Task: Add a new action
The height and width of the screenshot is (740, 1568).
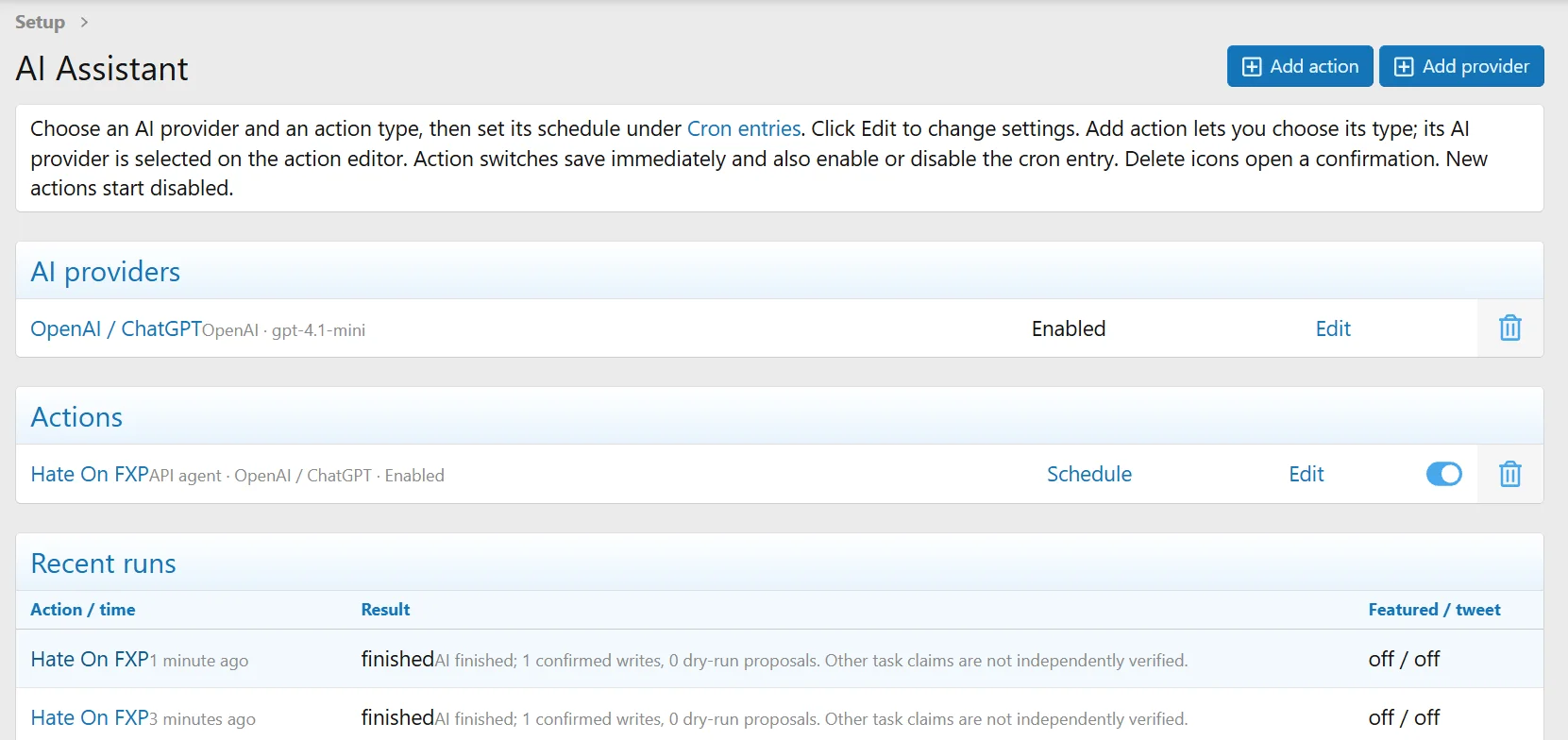Action: coord(1300,66)
